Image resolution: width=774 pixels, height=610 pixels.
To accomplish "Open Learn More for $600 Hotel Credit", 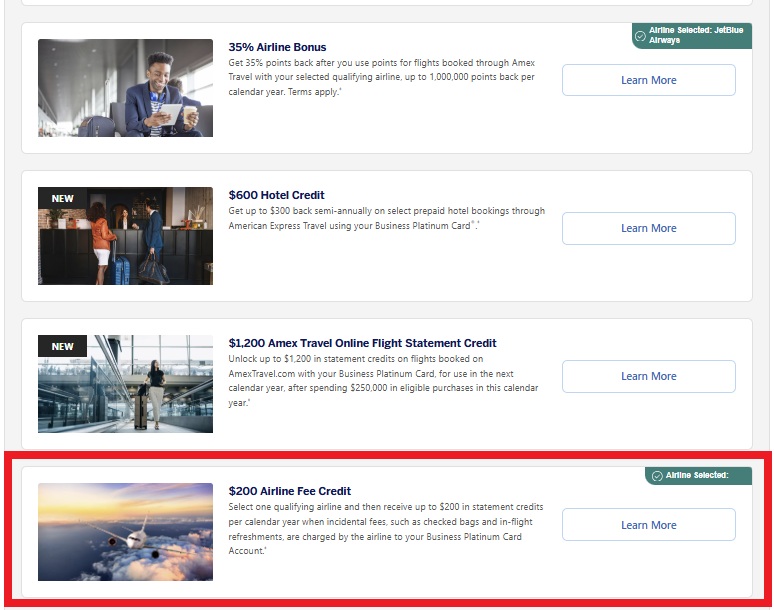I will (648, 228).
